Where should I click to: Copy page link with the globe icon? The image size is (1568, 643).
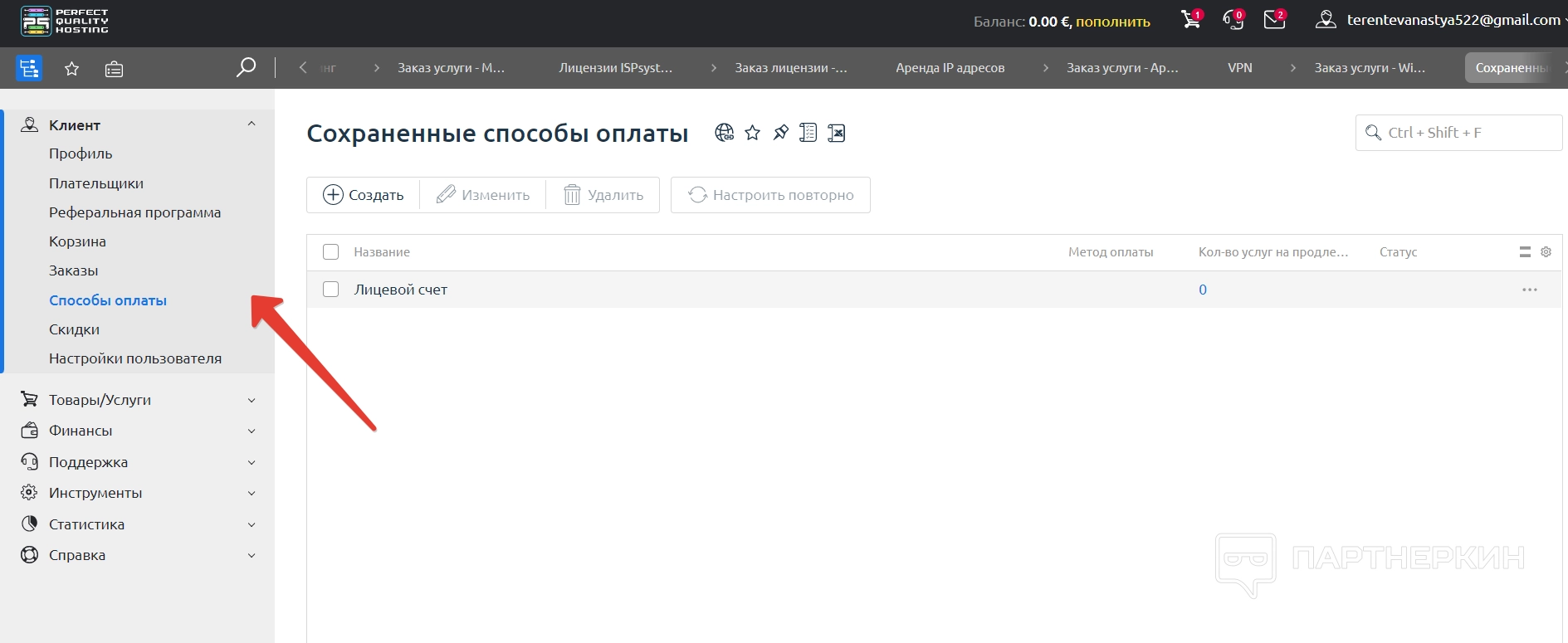(x=725, y=133)
